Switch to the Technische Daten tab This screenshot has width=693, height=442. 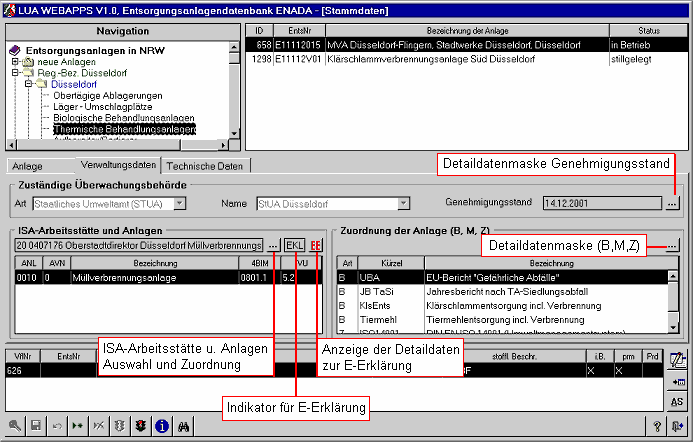(207, 166)
